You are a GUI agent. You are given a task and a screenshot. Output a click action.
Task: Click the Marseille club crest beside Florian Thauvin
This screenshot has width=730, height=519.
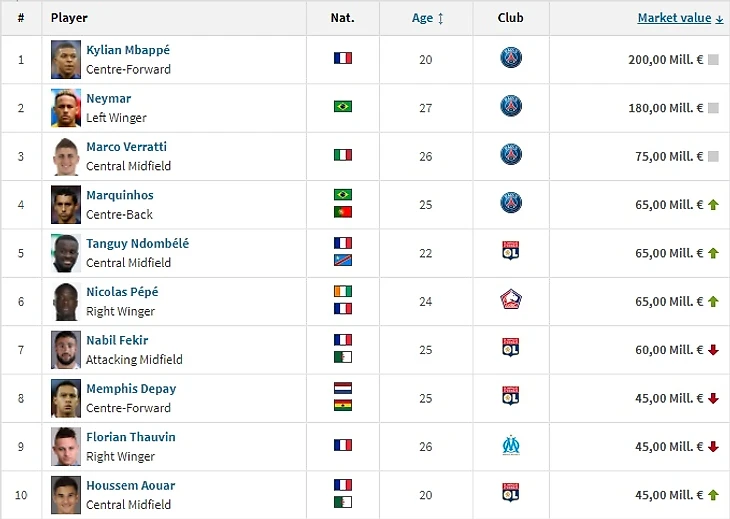[x=511, y=445]
